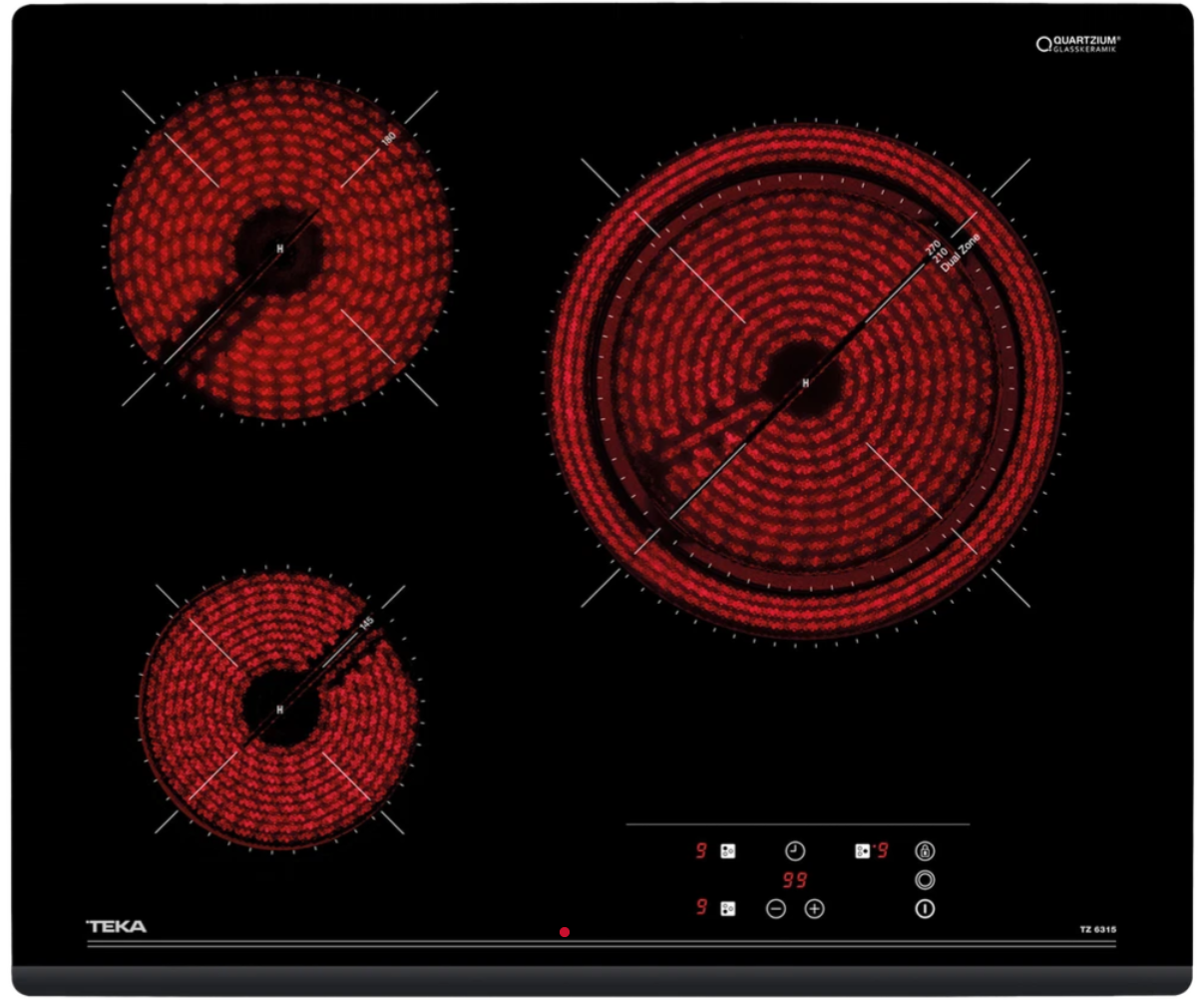This screenshot has height=1000, width=1204.
Task: Switch the hob power on/off button
Action: click(x=926, y=909)
